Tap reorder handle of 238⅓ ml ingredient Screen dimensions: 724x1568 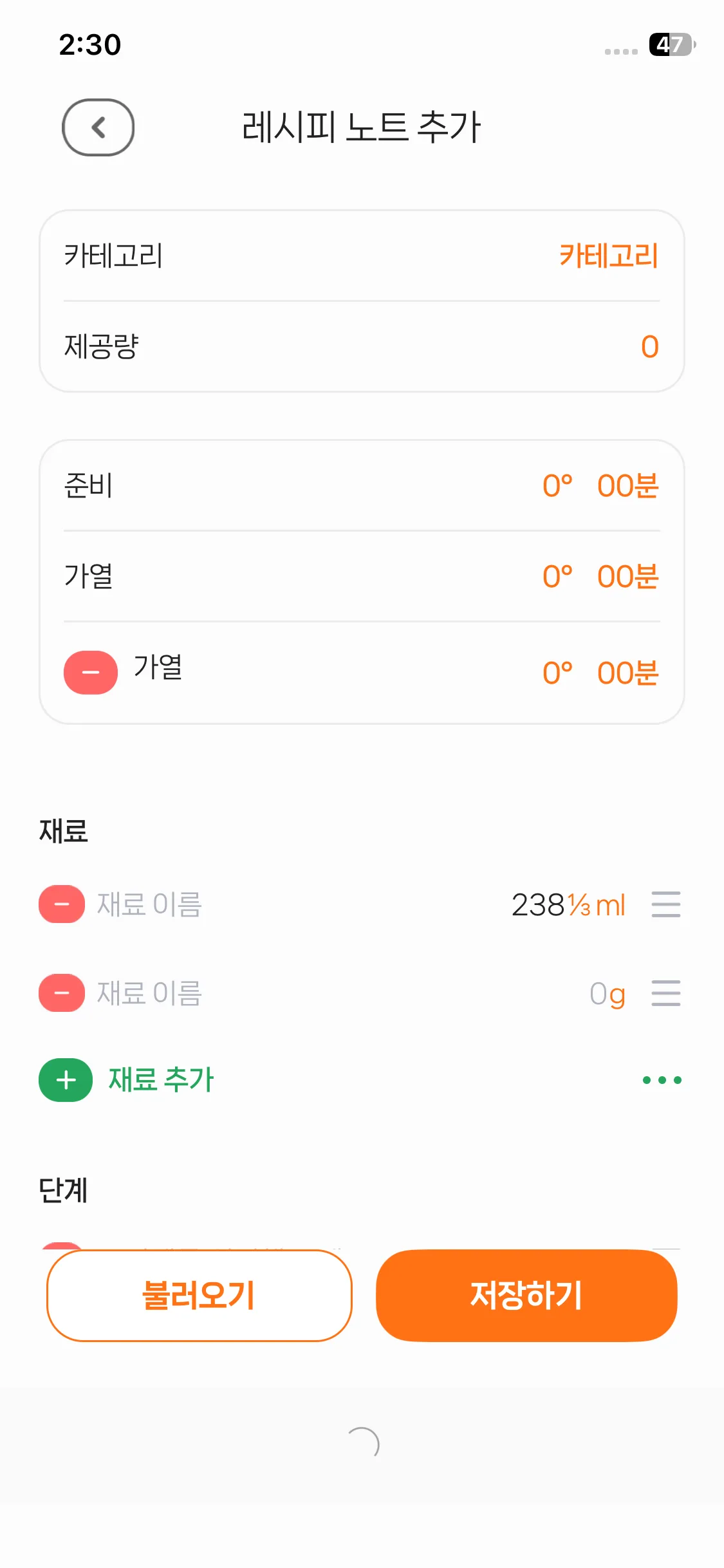(665, 904)
